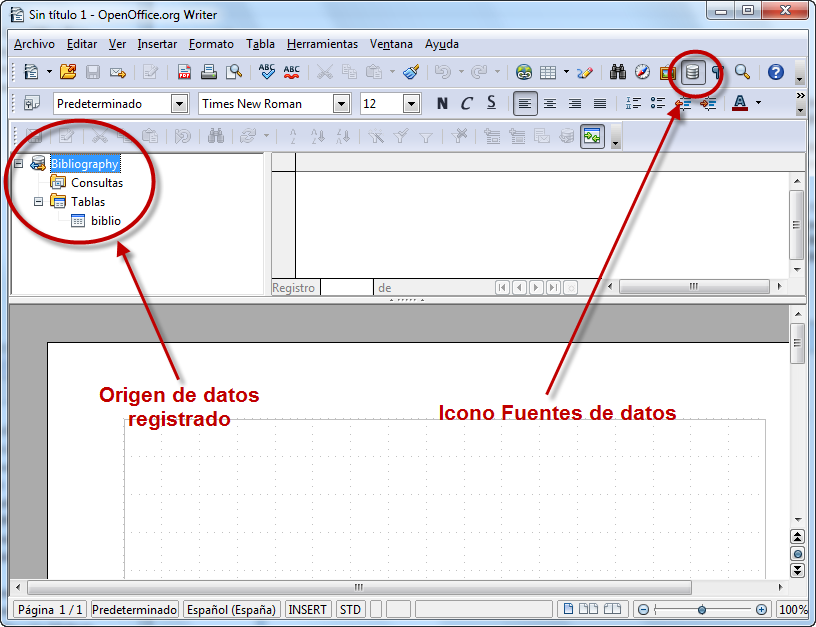
Task: Switch to side-by-side pages view layout
Action: point(588,608)
